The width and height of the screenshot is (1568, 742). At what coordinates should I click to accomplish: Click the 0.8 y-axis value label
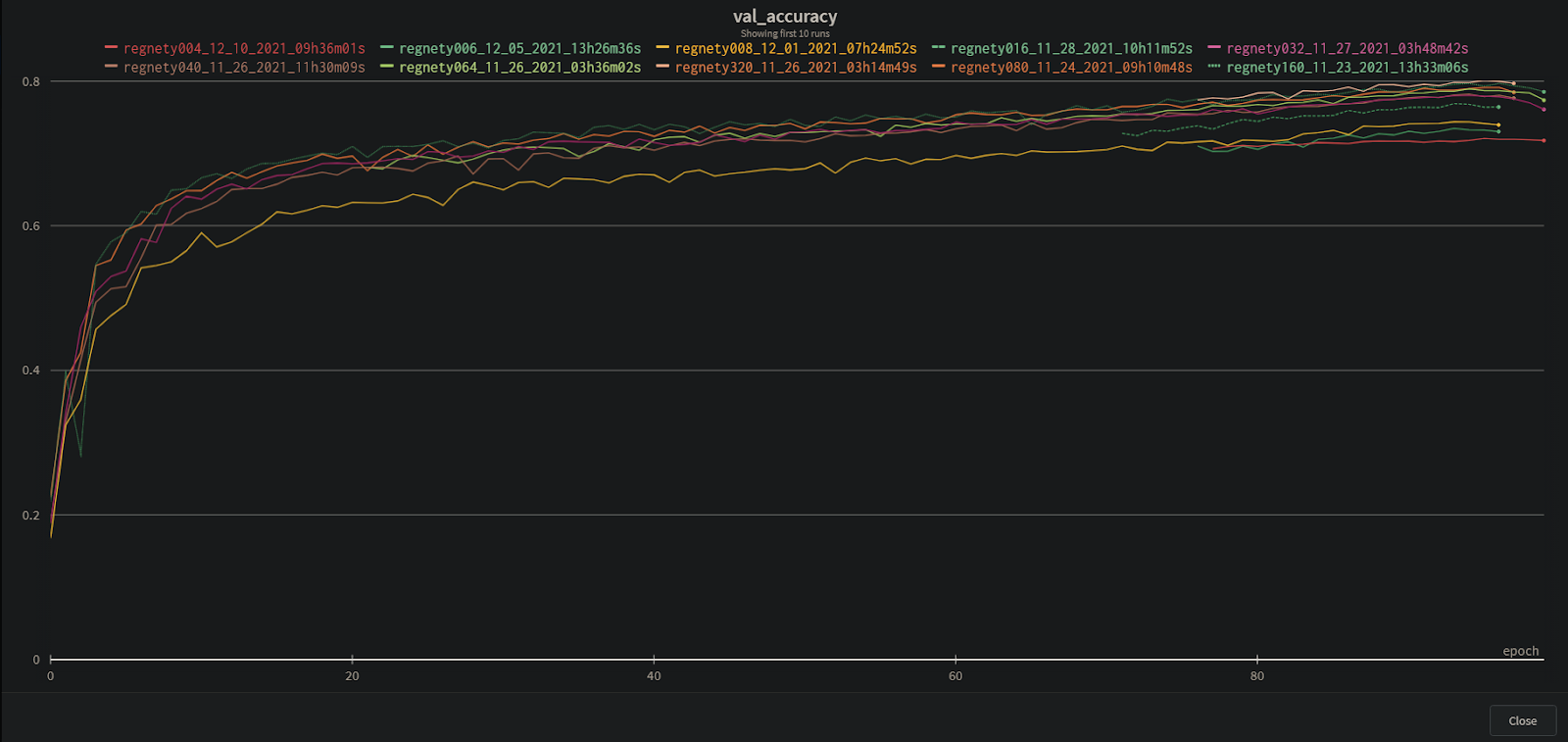point(31,82)
